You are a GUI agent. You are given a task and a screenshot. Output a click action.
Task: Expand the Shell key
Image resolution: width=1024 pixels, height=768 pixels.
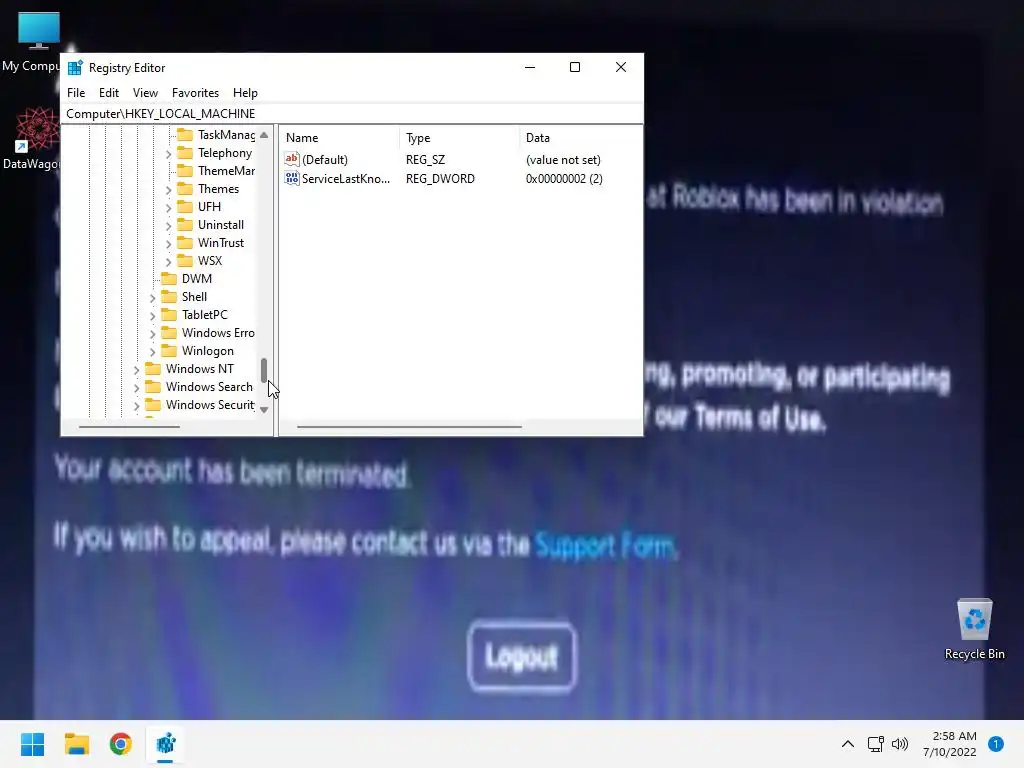click(x=152, y=298)
